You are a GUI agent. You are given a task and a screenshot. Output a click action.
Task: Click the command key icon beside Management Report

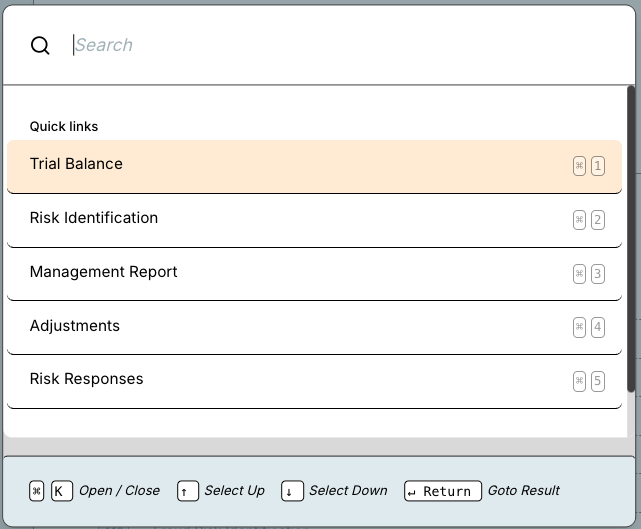tap(579, 273)
